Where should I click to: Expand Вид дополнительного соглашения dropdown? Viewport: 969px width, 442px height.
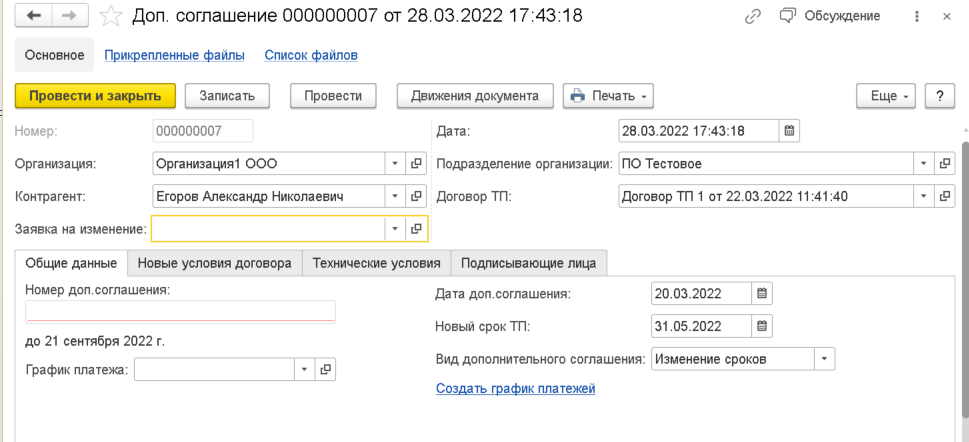[824, 359]
